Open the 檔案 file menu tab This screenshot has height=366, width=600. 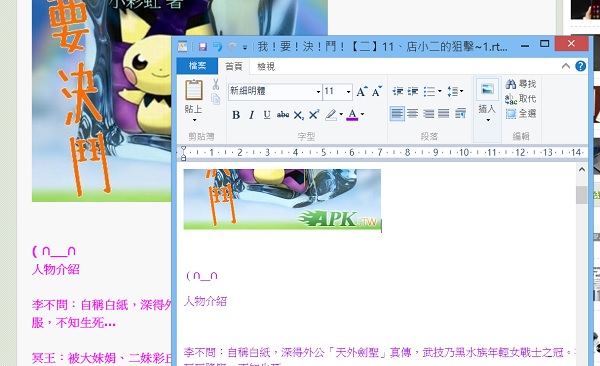click(x=197, y=66)
